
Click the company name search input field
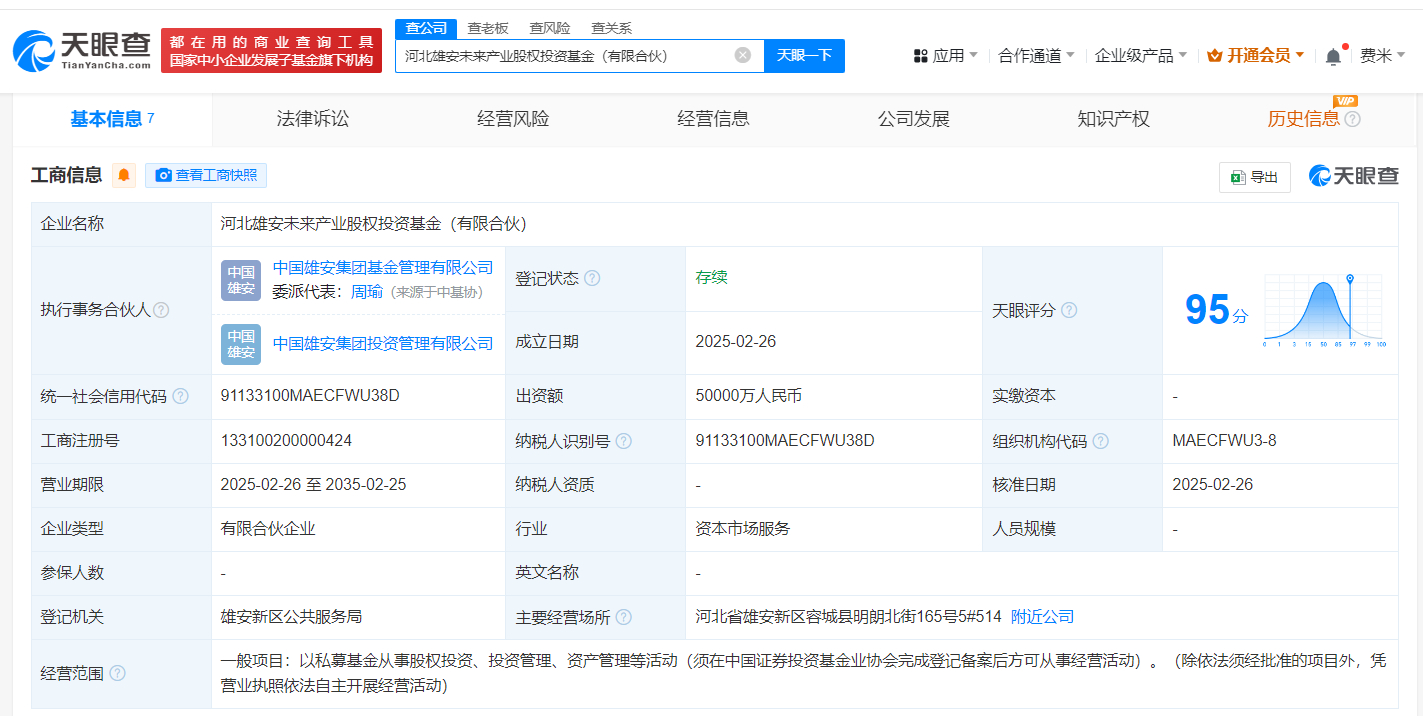(x=565, y=56)
